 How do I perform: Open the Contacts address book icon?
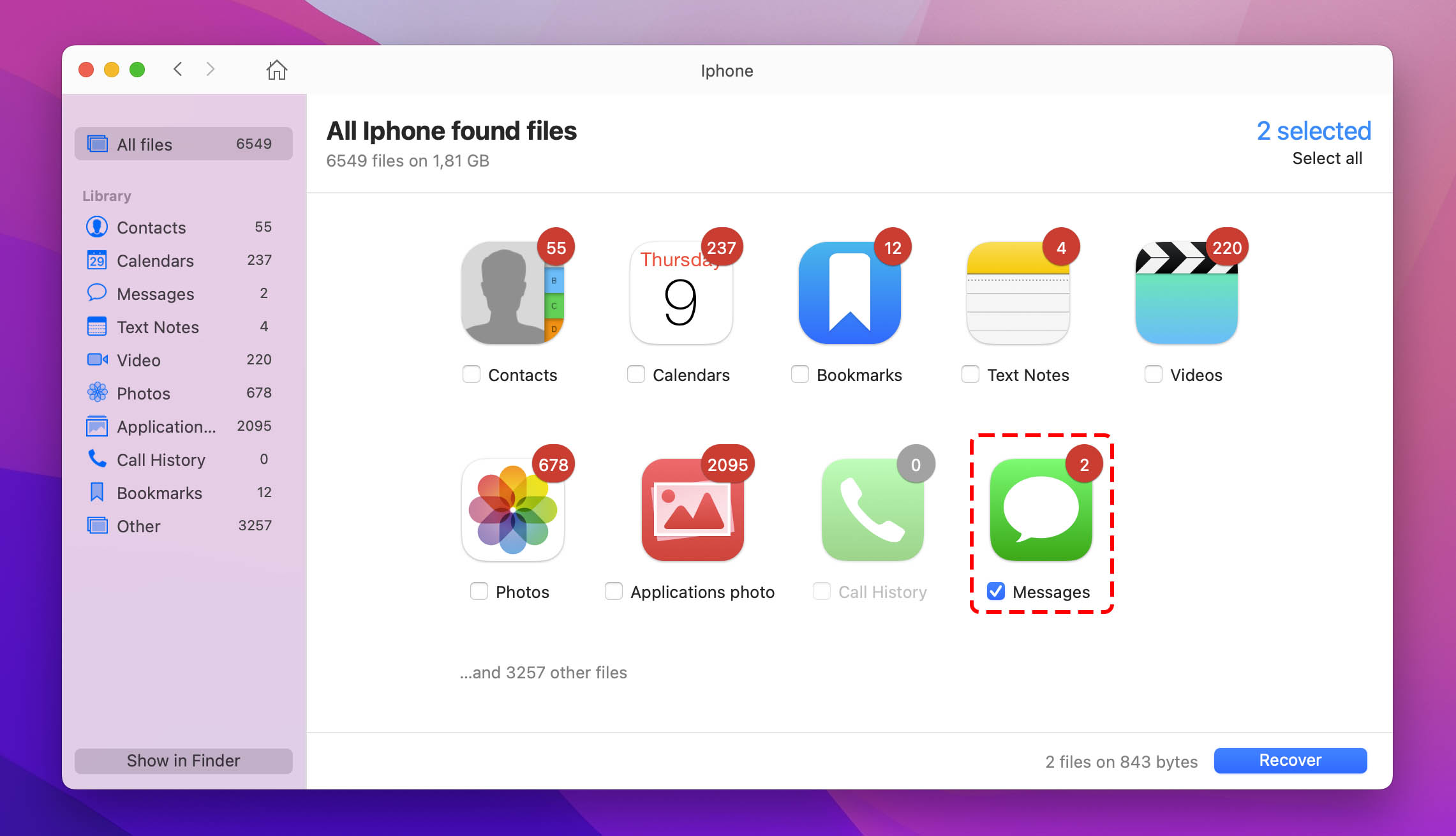pyautogui.click(x=513, y=293)
